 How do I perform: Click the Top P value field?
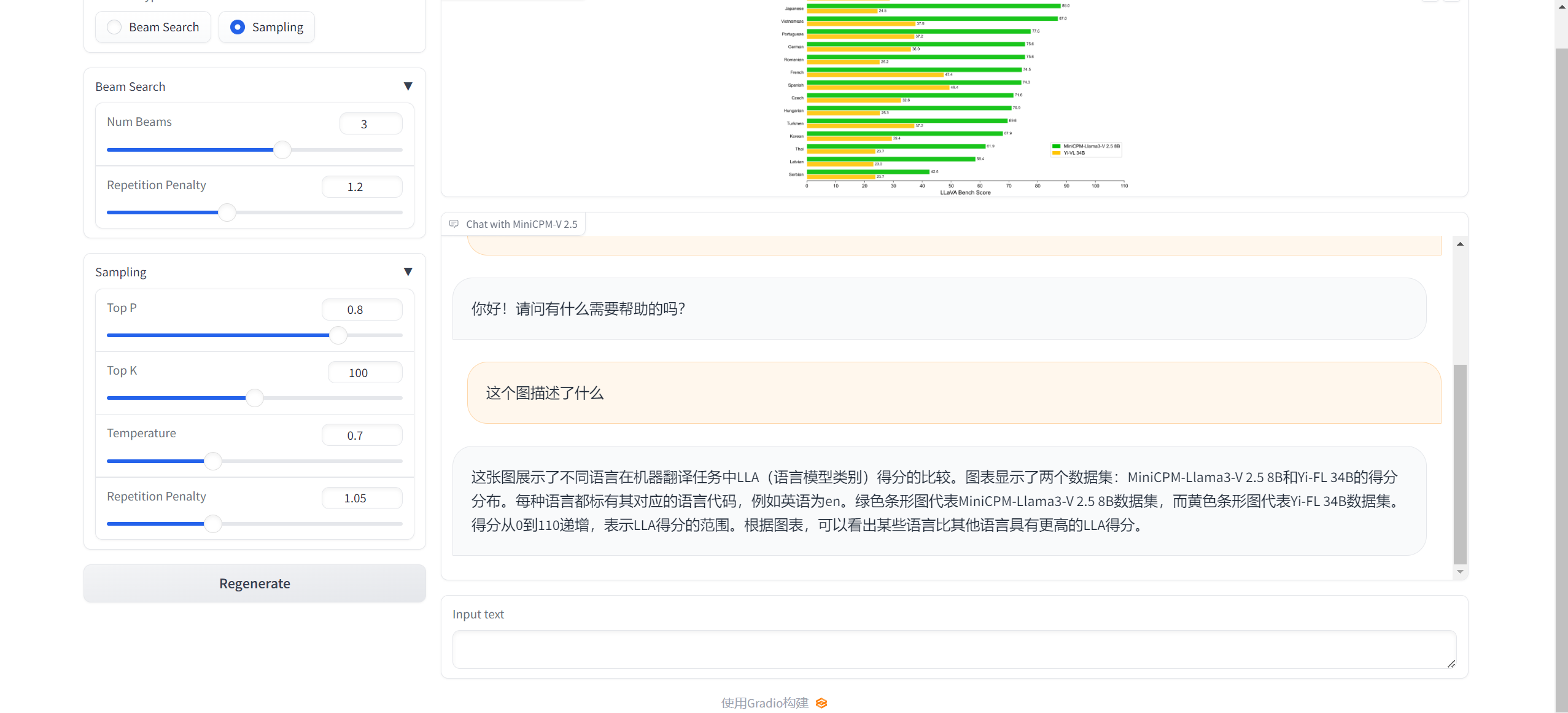point(362,310)
